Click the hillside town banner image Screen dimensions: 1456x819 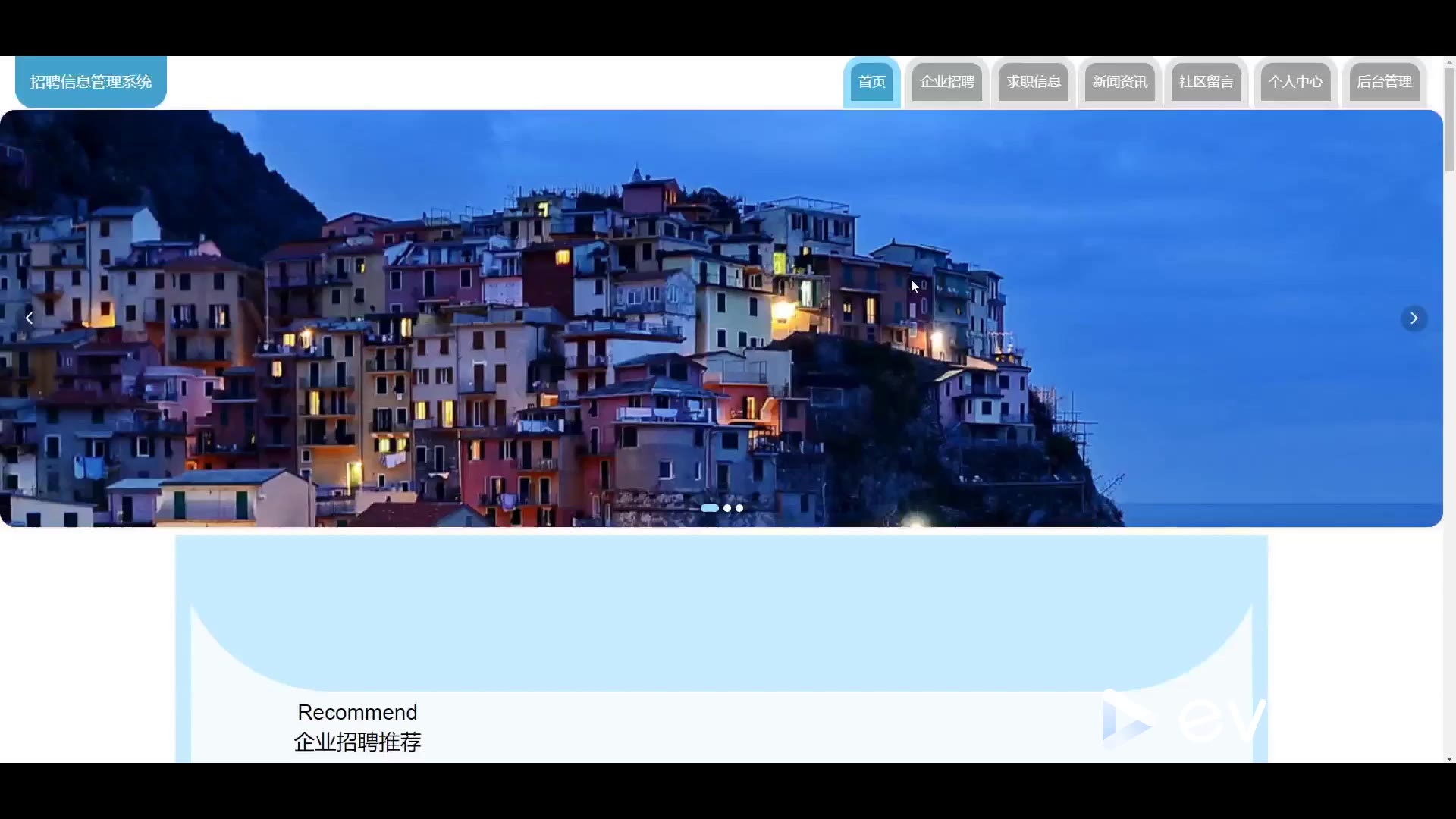(x=721, y=318)
